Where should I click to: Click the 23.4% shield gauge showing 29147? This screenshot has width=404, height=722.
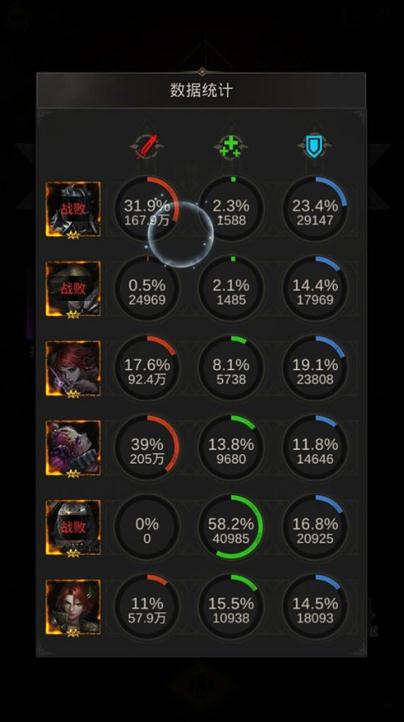pyautogui.click(x=315, y=209)
